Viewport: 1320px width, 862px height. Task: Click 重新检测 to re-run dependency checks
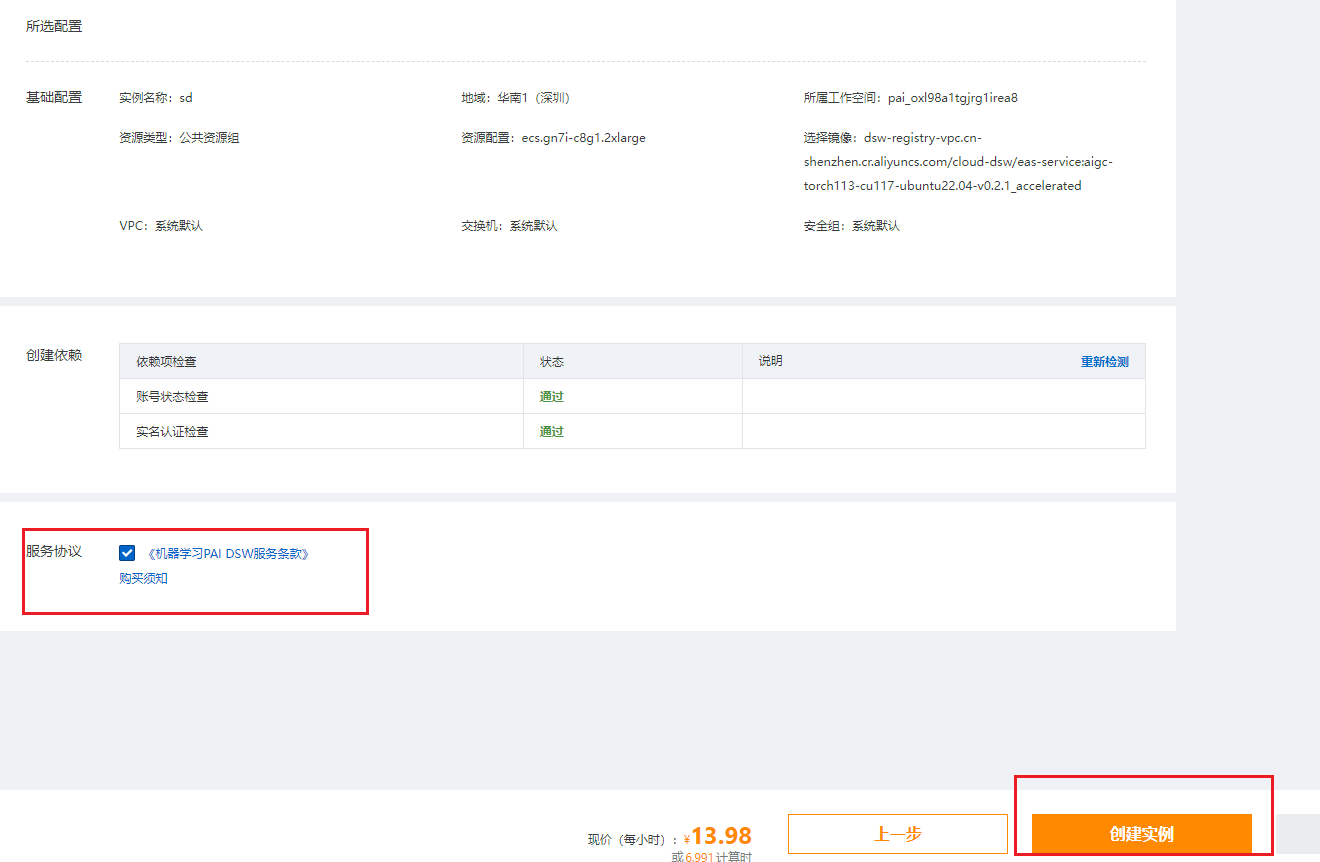1104,362
